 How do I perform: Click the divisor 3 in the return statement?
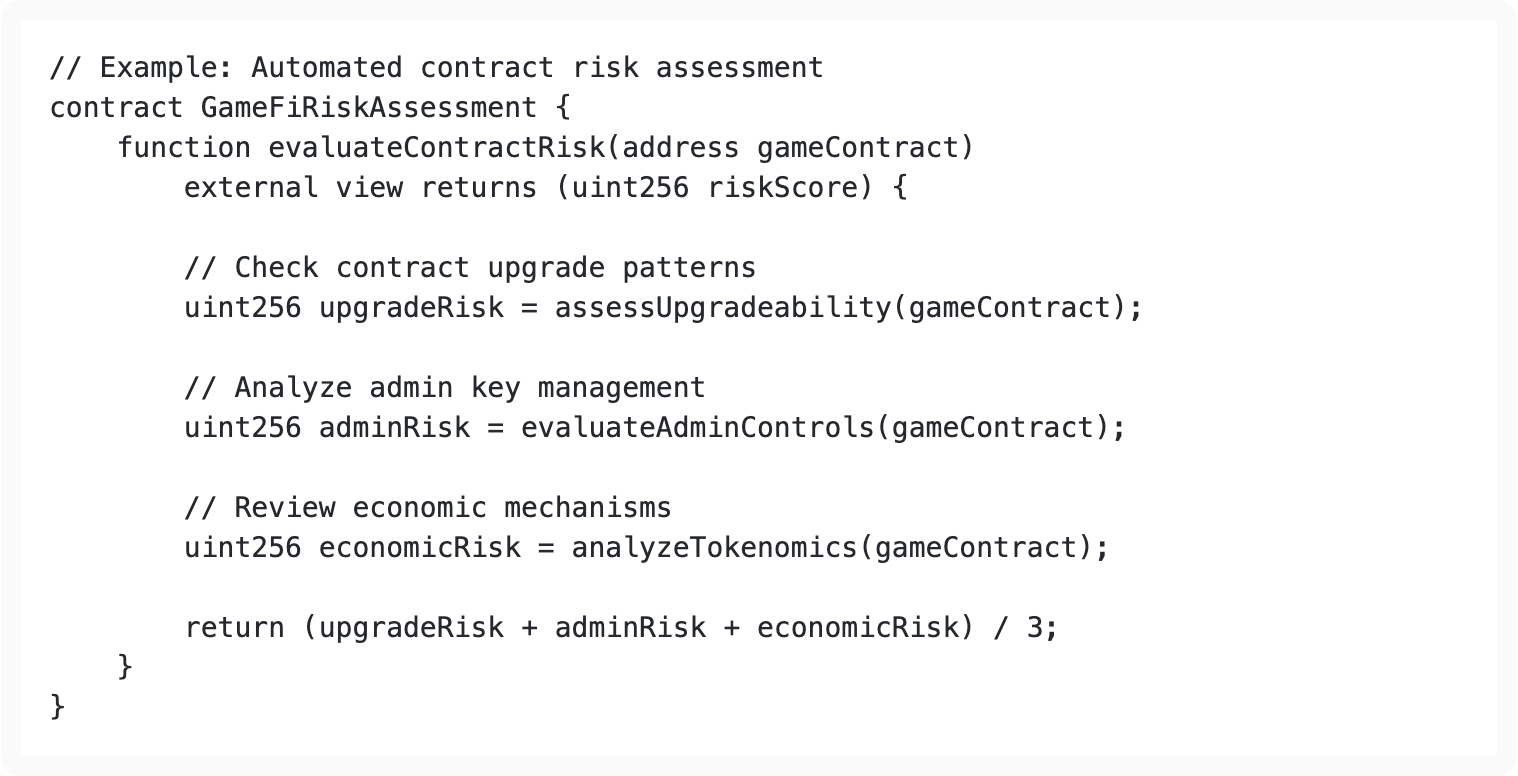click(x=1034, y=627)
